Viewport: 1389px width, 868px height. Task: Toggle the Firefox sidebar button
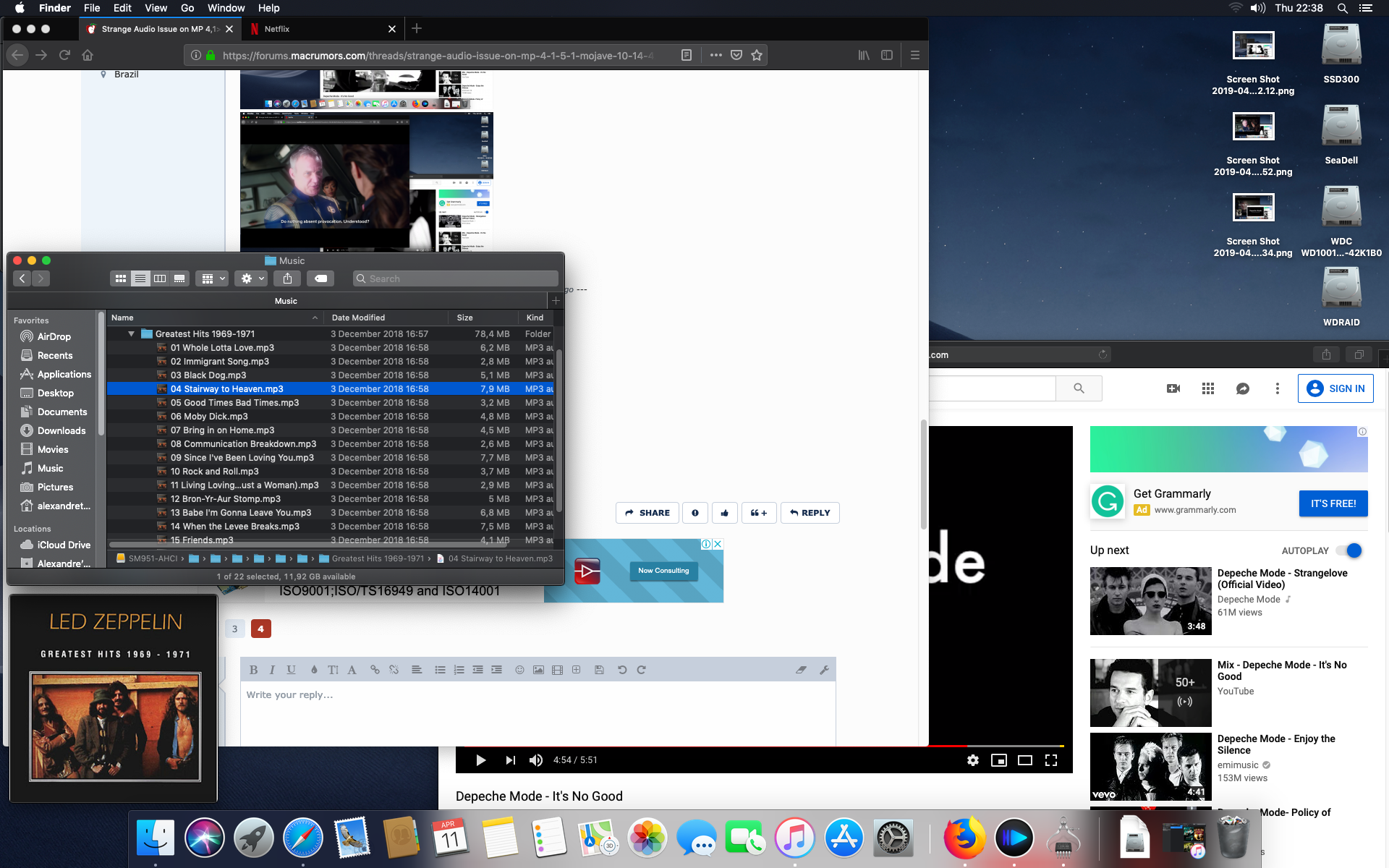pos(887,55)
